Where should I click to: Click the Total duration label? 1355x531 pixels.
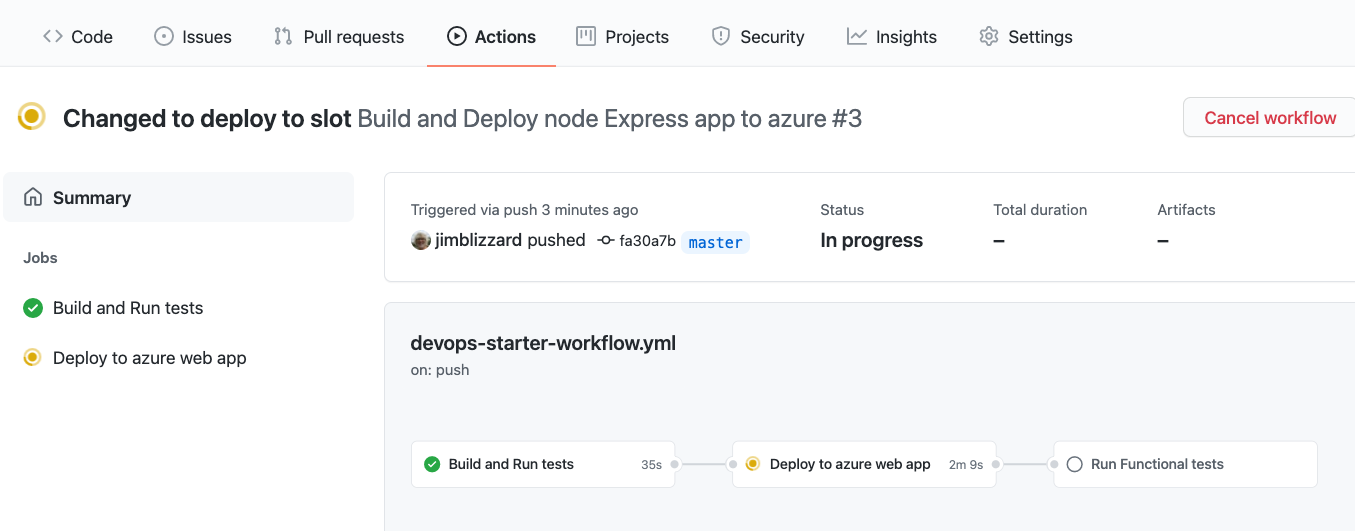click(1040, 210)
